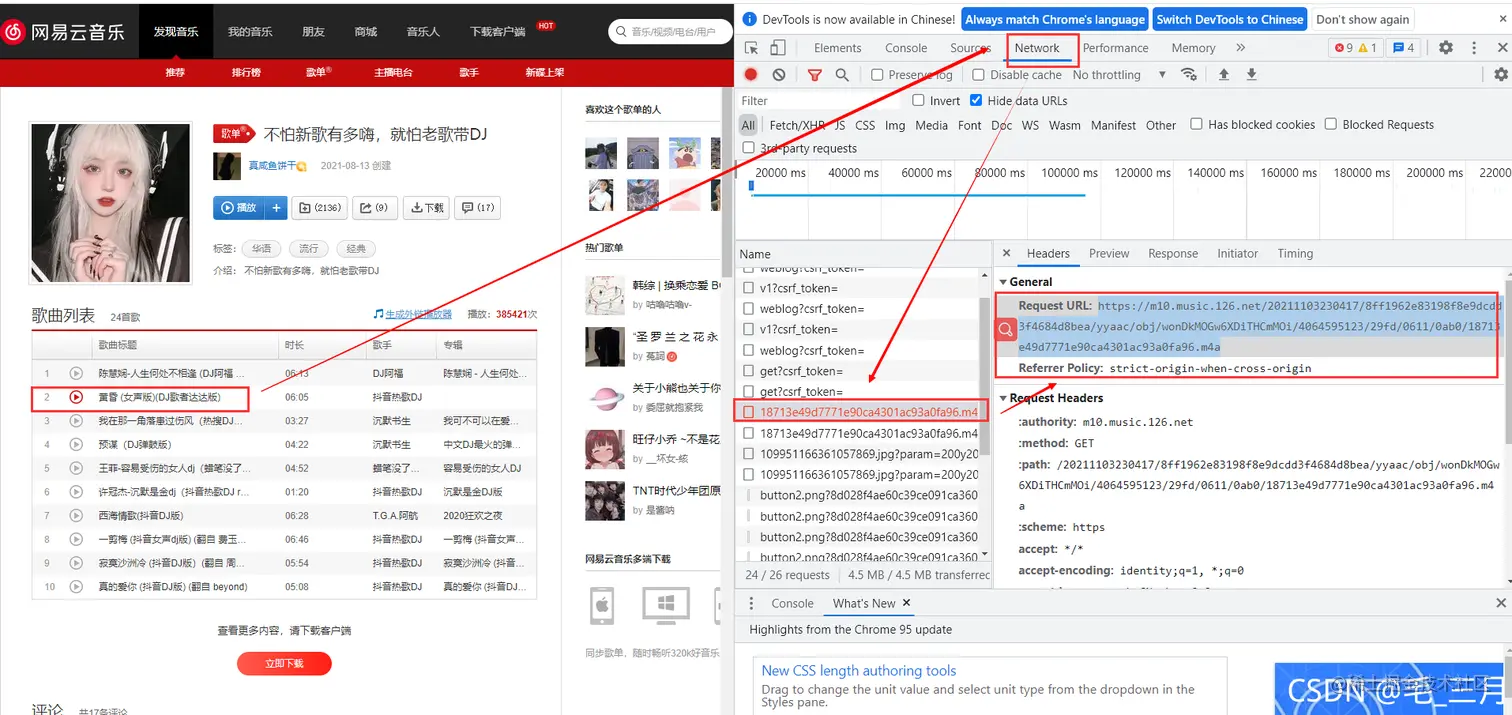Enable the Preserve log checkbox
The width and height of the screenshot is (1512, 715).
tap(879, 74)
